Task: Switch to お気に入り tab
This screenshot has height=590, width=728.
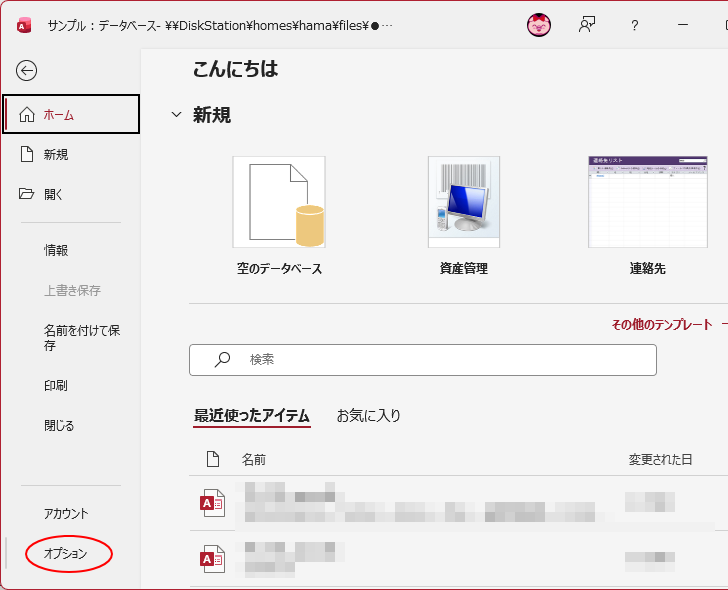Action: click(368, 415)
